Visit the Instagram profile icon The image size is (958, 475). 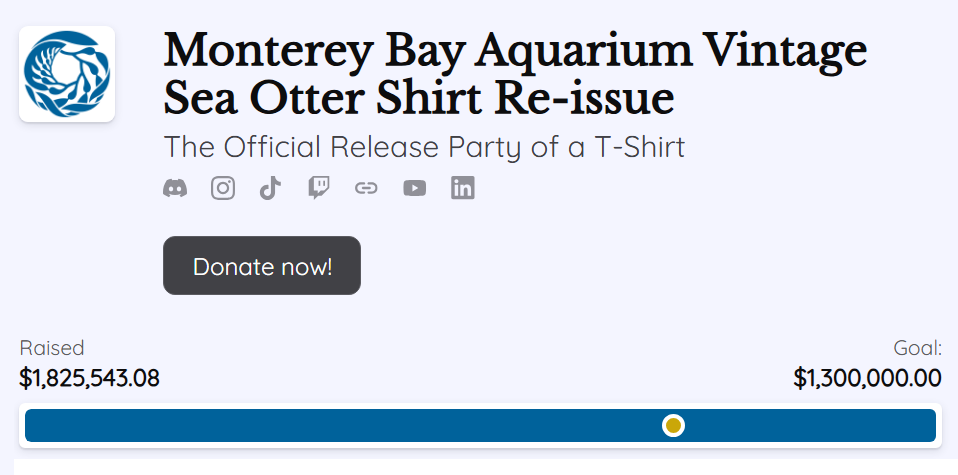pos(223,188)
